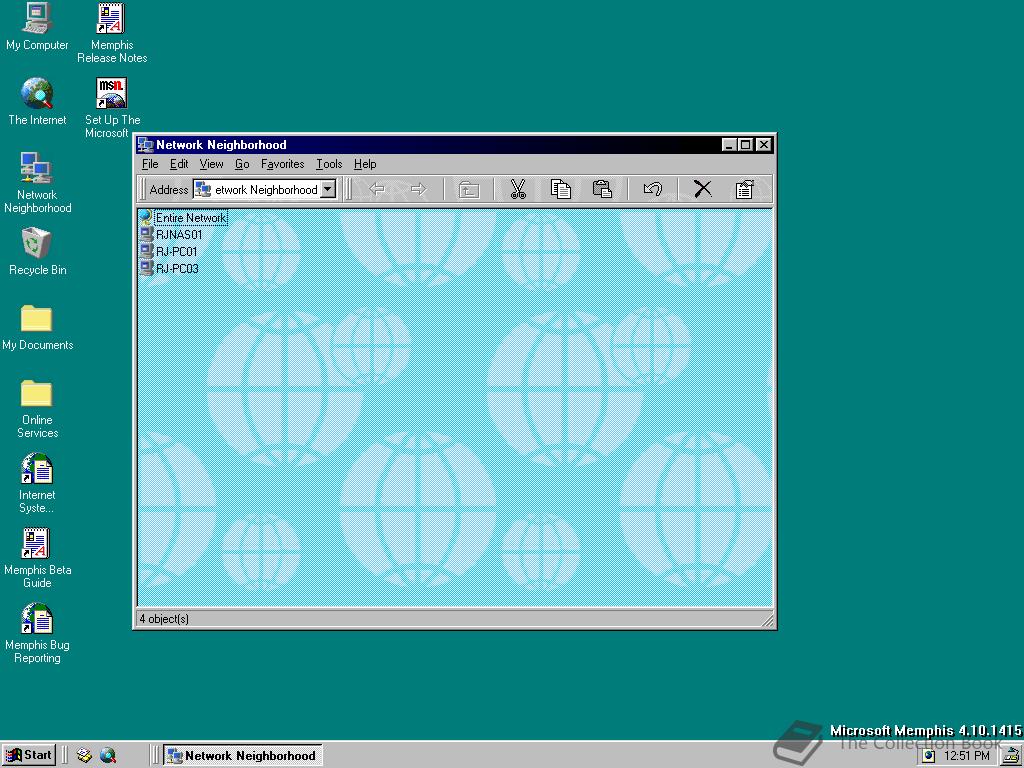The image size is (1024, 768).
Task: Open the File menu
Action: (150, 164)
